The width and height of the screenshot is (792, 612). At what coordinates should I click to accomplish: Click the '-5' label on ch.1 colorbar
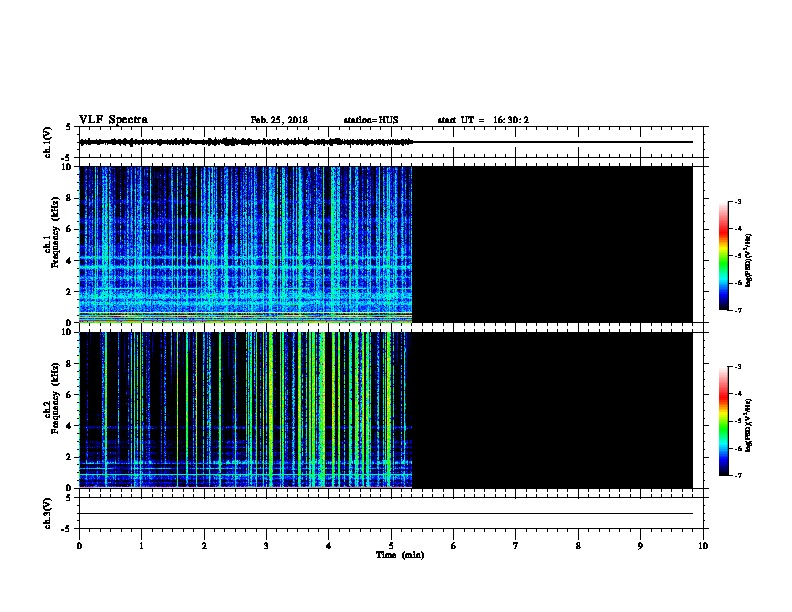737,256
